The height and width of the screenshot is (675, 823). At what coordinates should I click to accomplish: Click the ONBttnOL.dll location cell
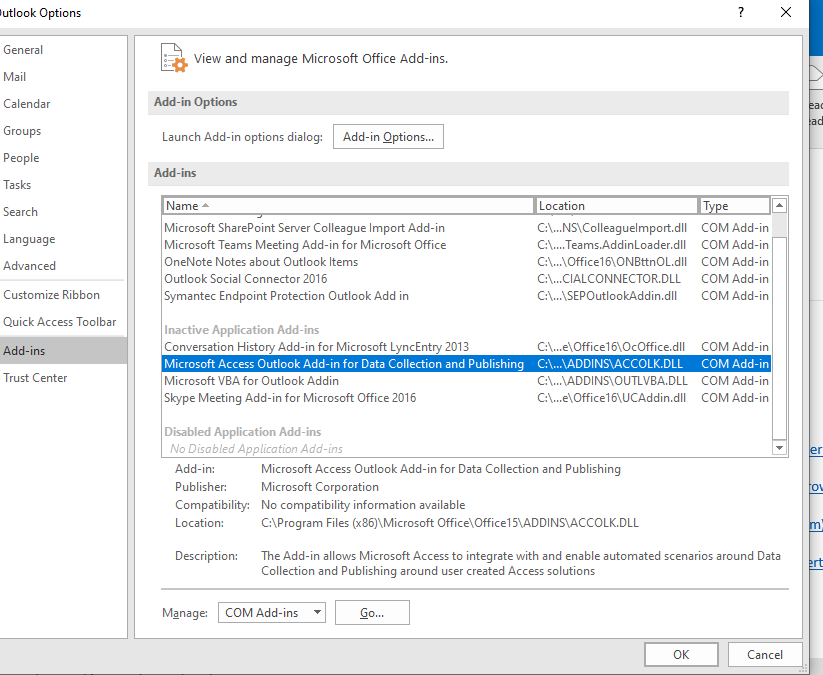612,262
